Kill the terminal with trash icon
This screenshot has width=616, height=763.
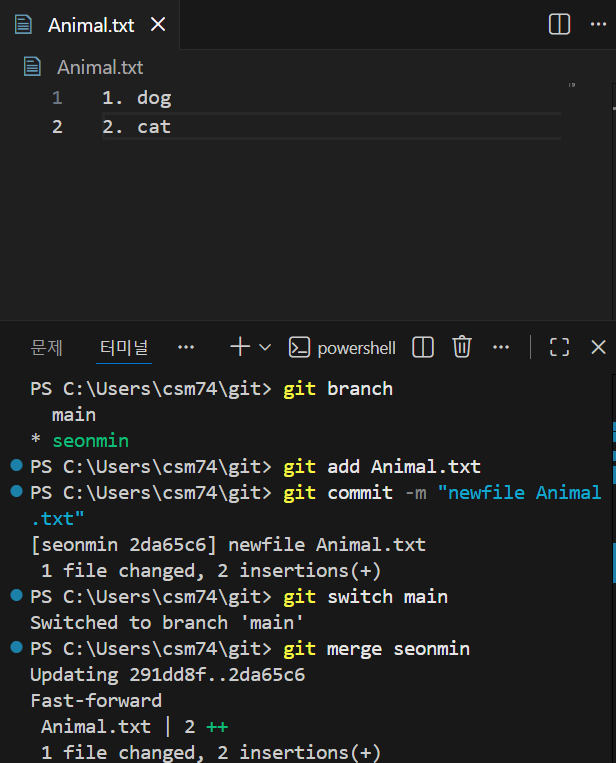pyautogui.click(x=462, y=347)
